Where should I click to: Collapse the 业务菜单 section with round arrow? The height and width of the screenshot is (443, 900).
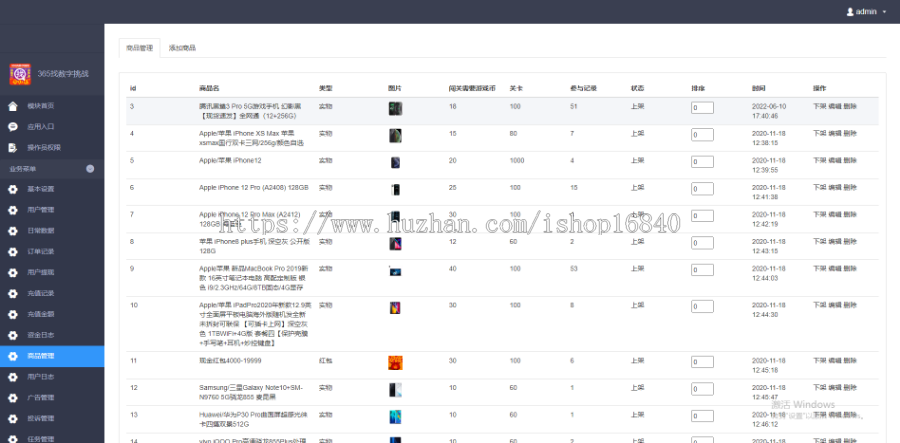click(90, 169)
